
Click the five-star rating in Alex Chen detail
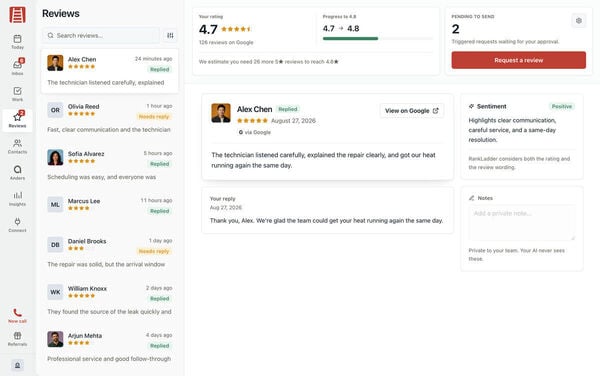point(252,120)
